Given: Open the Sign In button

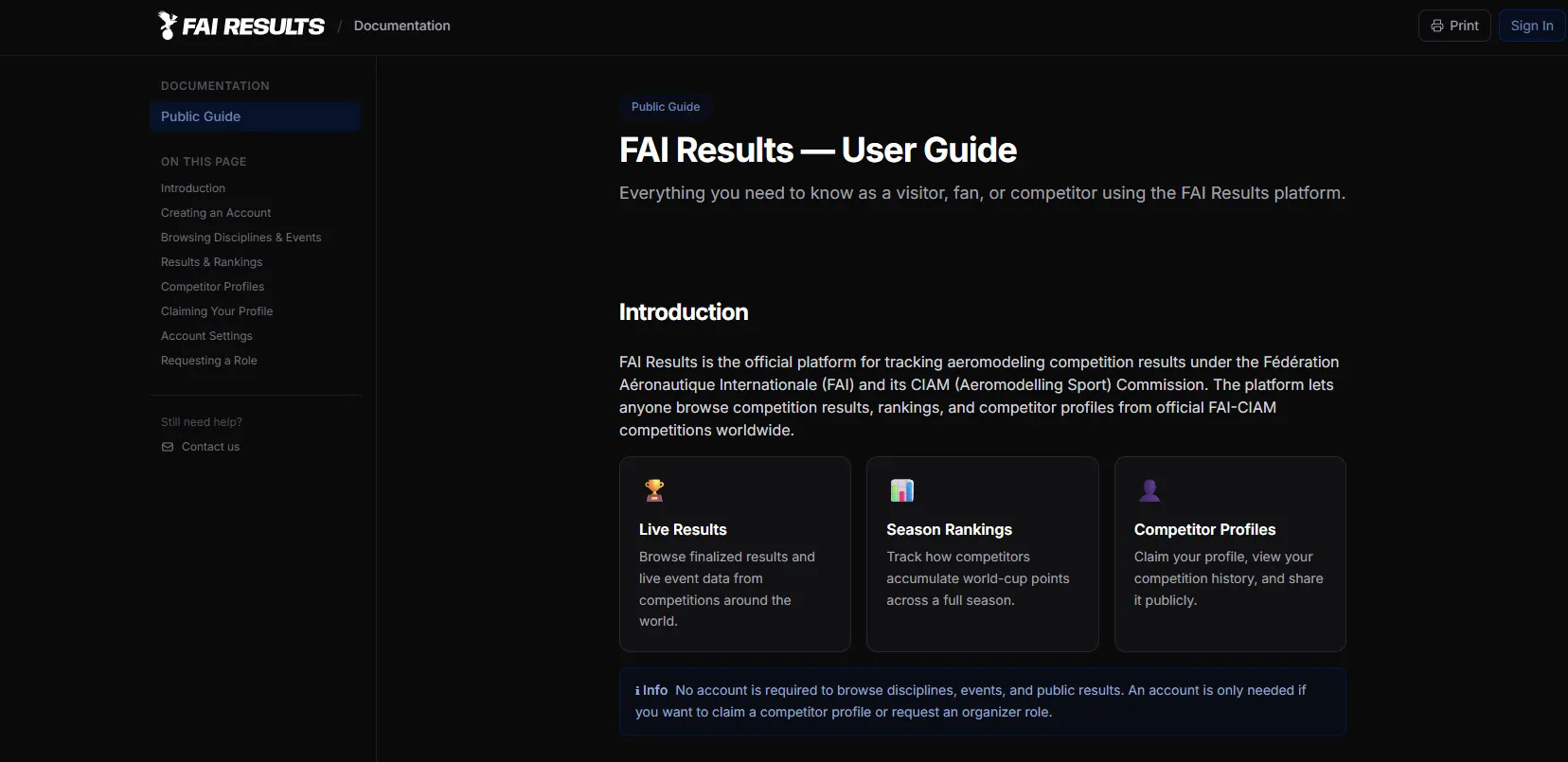Looking at the screenshot, I should pyautogui.click(x=1531, y=26).
